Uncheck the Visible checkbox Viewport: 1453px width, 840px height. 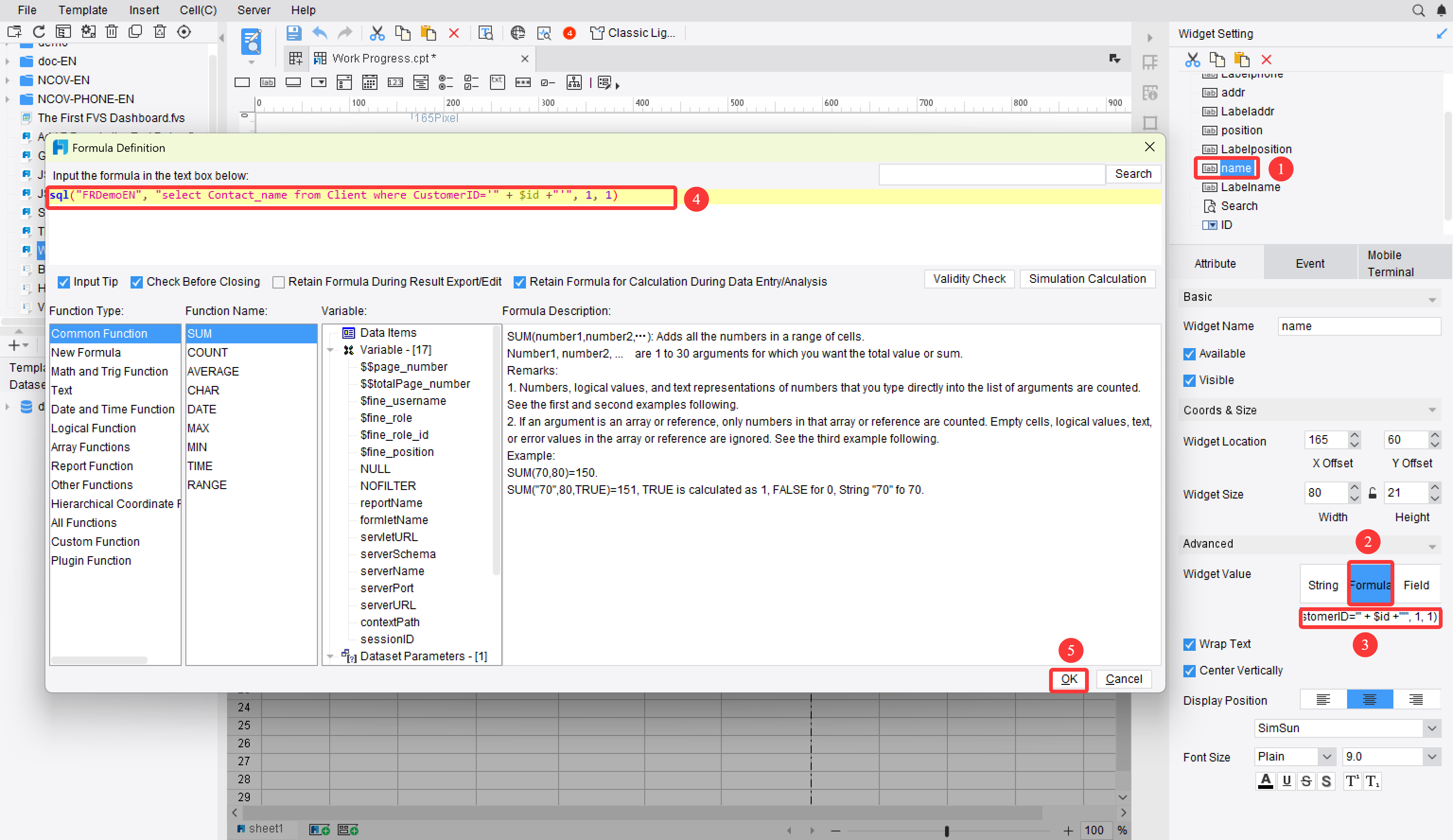click(x=1189, y=381)
